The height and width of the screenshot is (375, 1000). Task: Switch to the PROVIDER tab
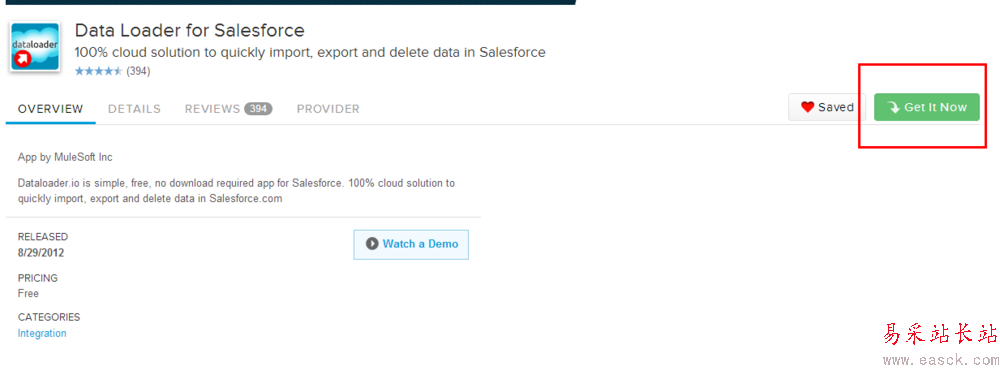328,109
